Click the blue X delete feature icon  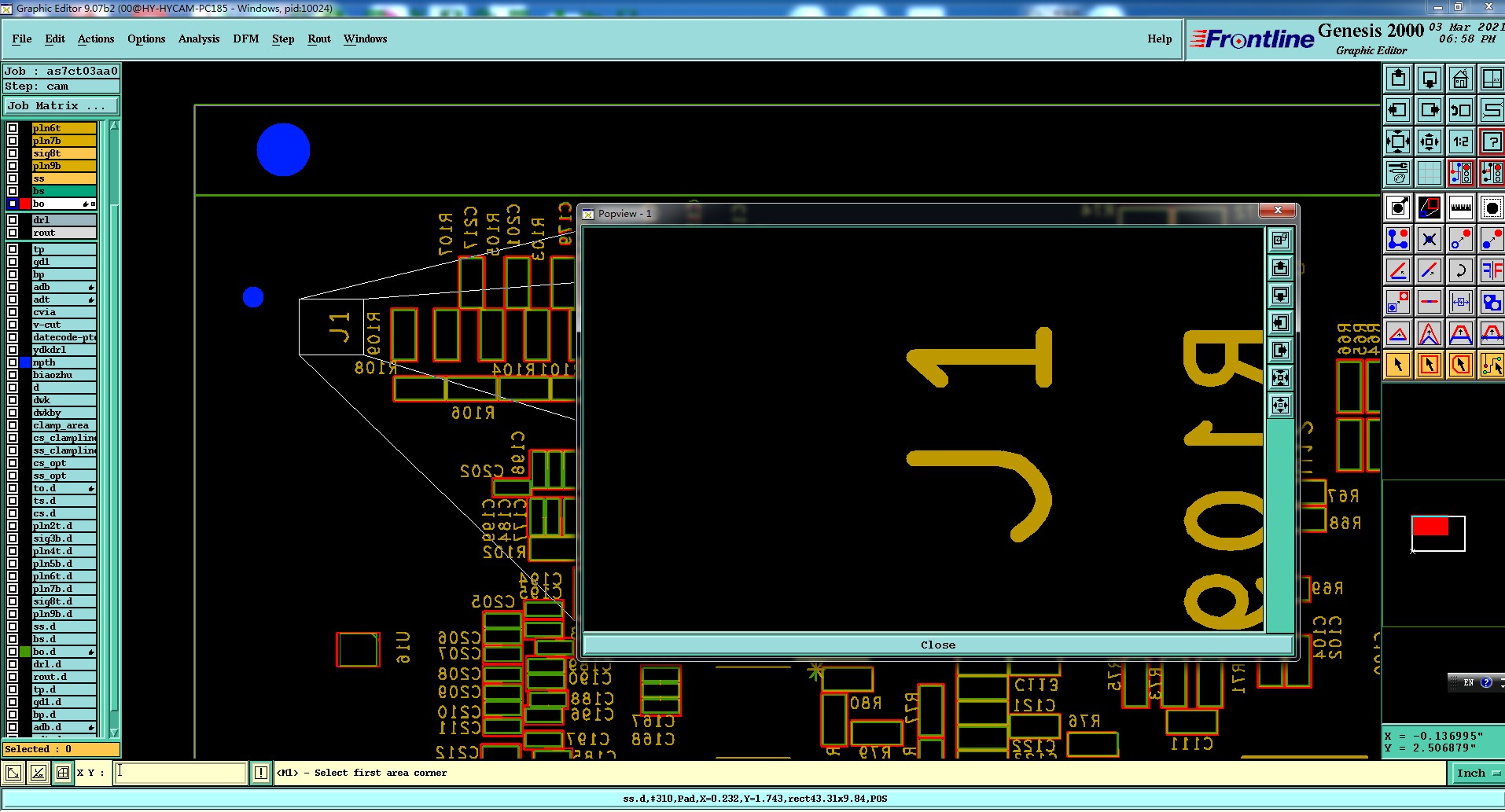pos(1430,239)
